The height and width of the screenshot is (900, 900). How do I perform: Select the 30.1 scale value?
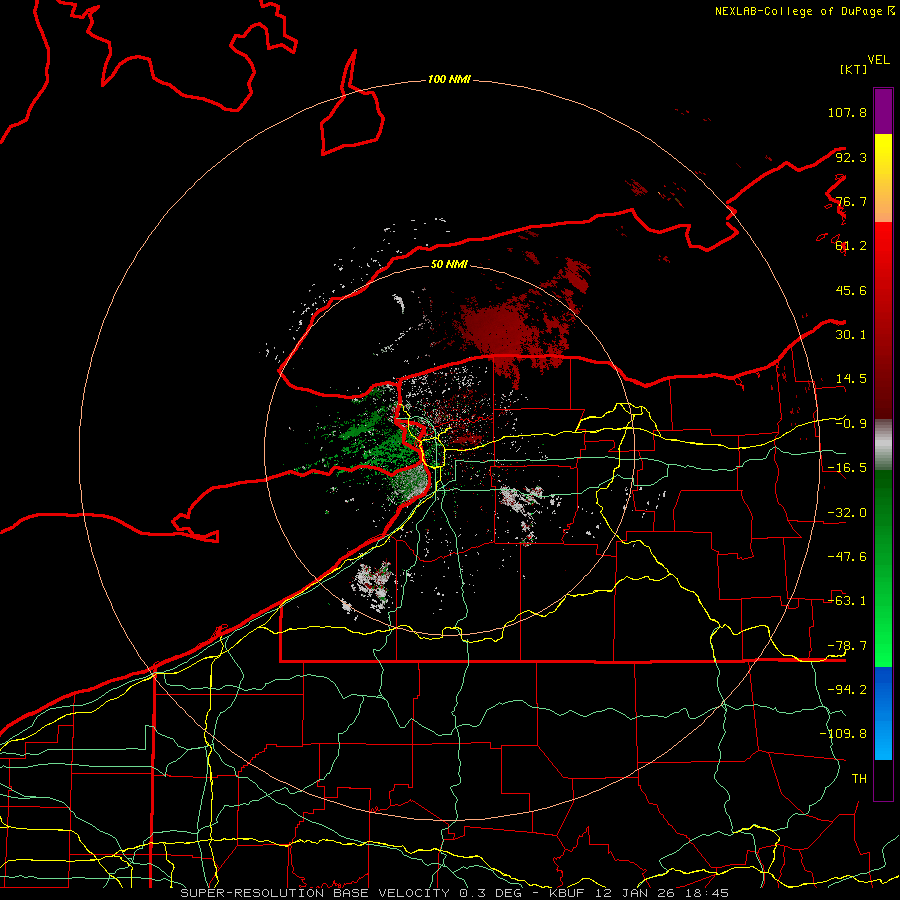(x=851, y=335)
